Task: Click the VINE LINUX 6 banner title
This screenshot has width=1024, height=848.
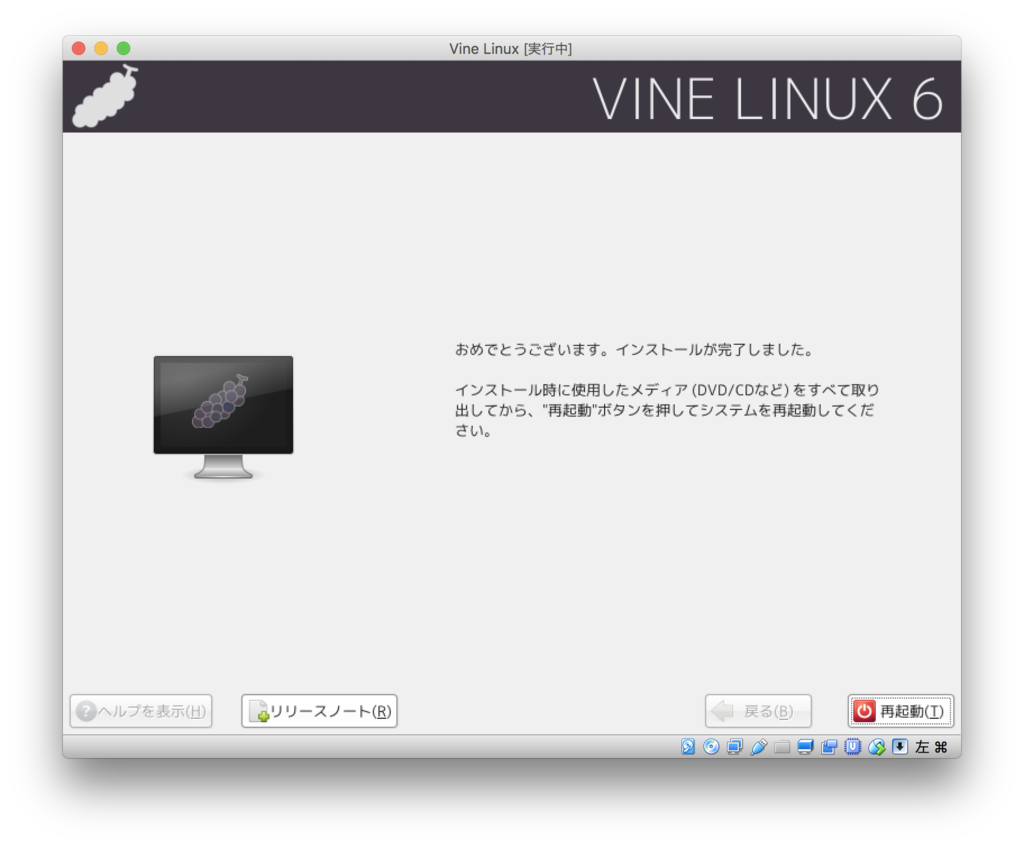Action: (x=768, y=99)
